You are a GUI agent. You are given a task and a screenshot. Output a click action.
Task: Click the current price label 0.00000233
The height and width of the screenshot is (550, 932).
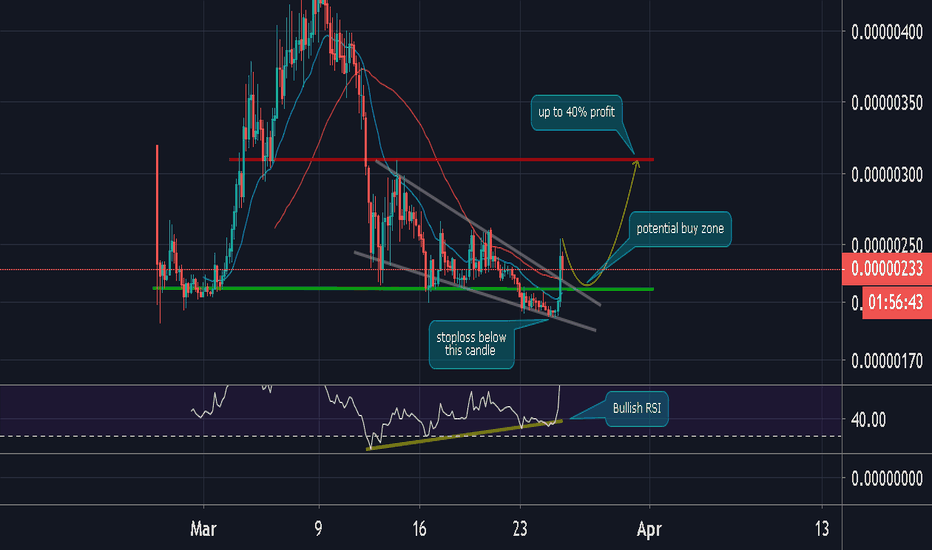[x=886, y=269]
